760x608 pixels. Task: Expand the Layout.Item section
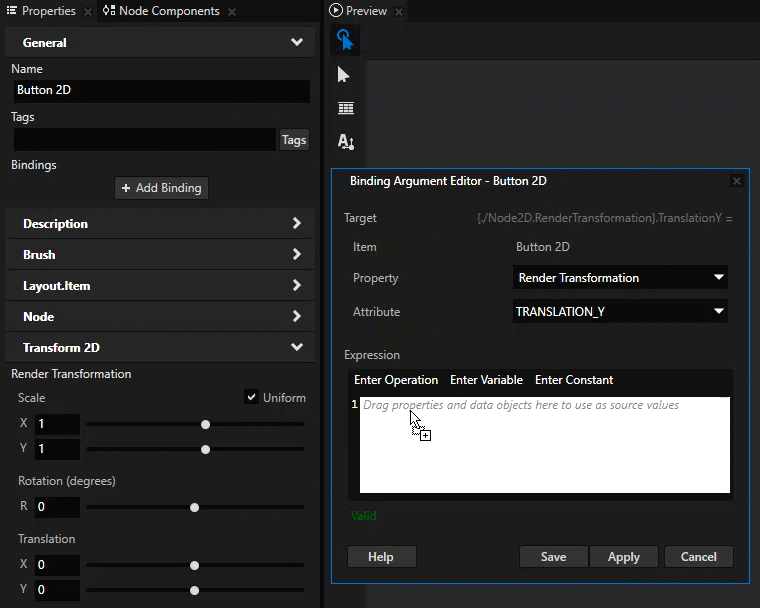pyautogui.click(x=160, y=286)
